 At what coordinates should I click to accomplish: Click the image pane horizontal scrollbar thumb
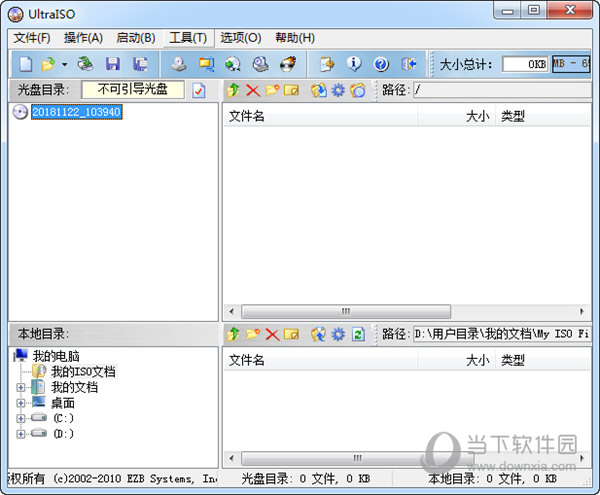346,311
